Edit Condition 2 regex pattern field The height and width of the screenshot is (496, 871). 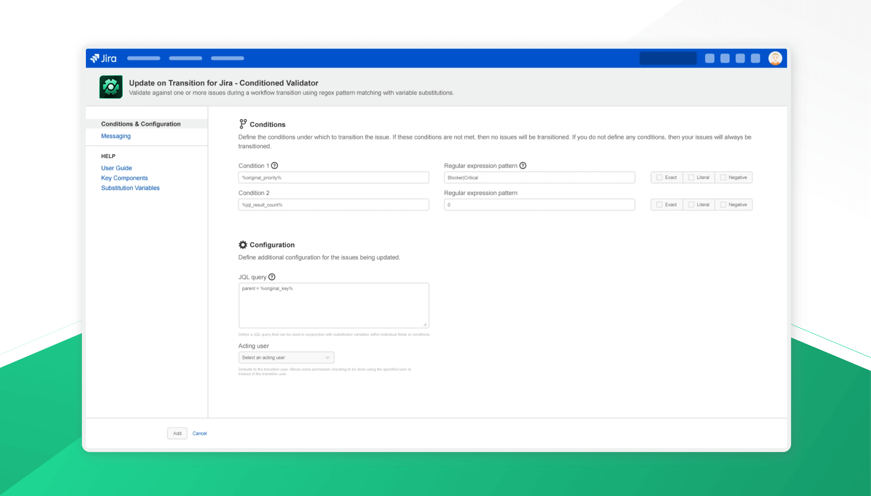[539, 205]
